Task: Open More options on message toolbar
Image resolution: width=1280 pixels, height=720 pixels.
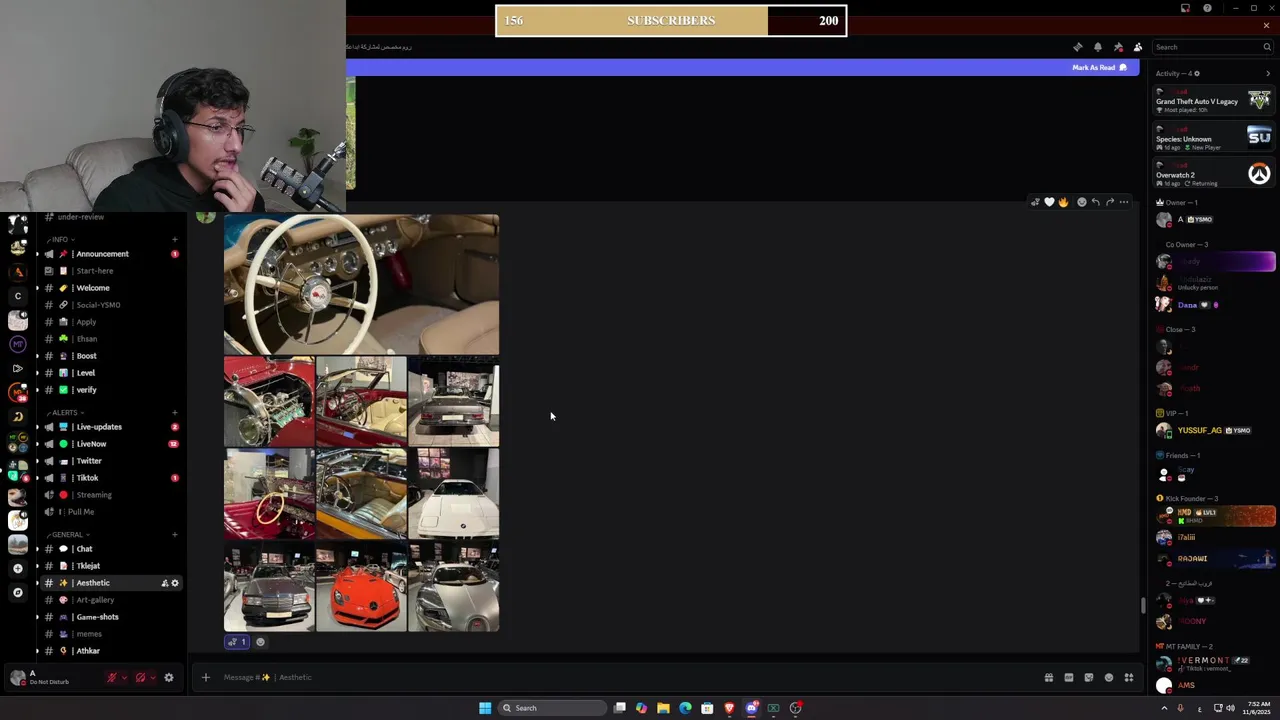Action: pos(1123,202)
